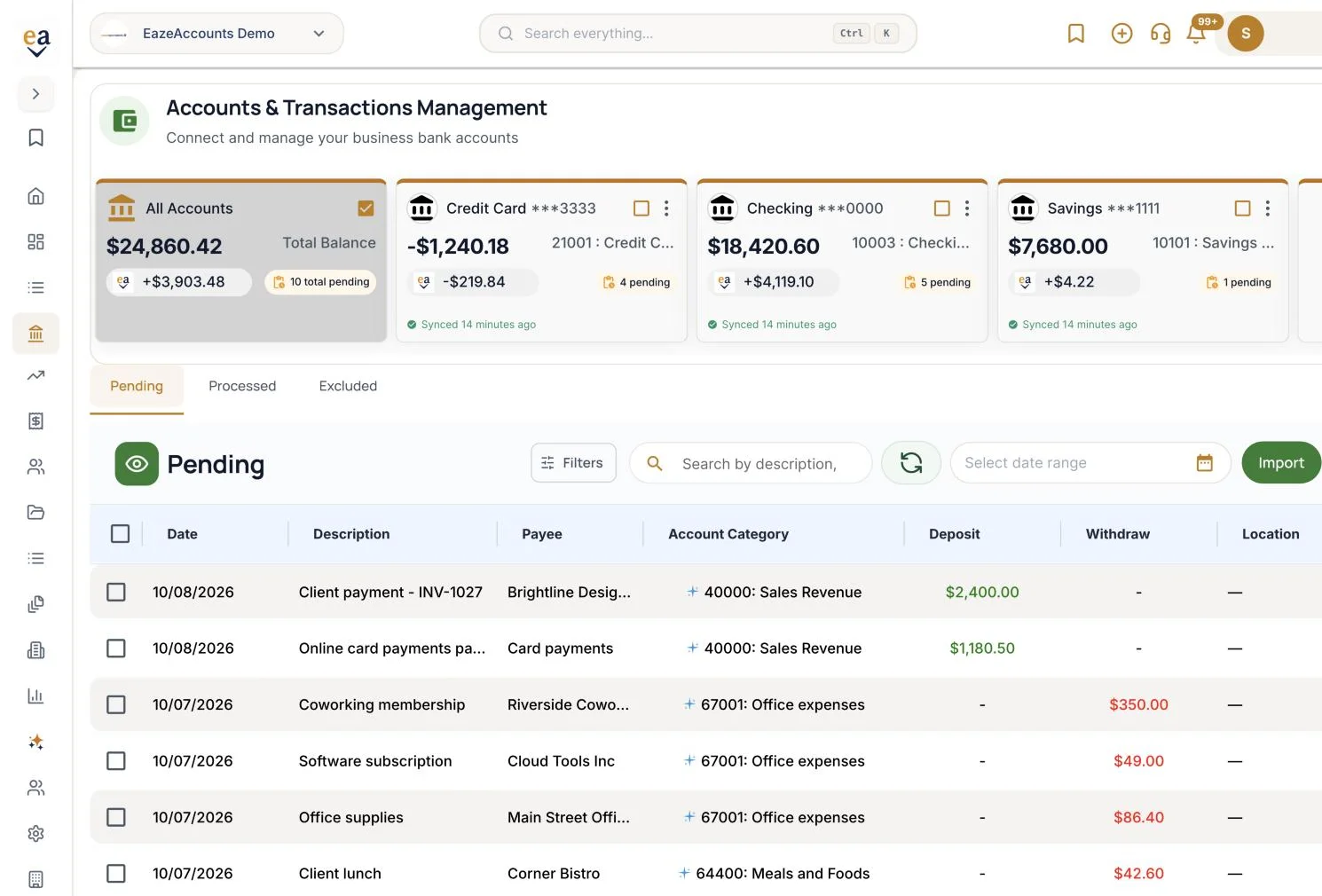The image size is (1322, 896).
Task: Switch to the Pending tab
Action: (137, 387)
